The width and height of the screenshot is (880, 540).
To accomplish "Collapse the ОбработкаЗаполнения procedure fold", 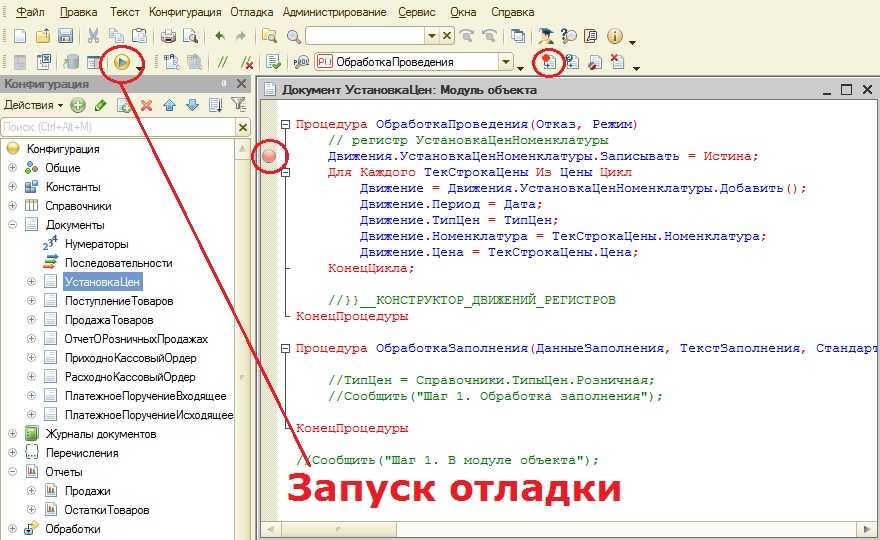I will click(285, 348).
